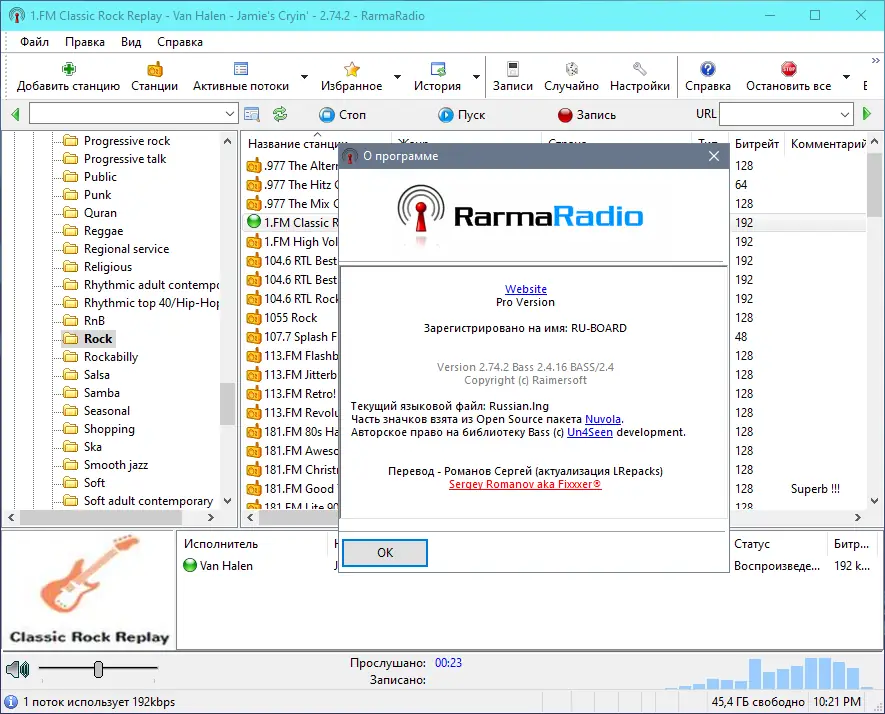Open Sergey Romanov aka Fixxxer link
Image resolution: width=885 pixels, height=714 pixels.
point(525,484)
